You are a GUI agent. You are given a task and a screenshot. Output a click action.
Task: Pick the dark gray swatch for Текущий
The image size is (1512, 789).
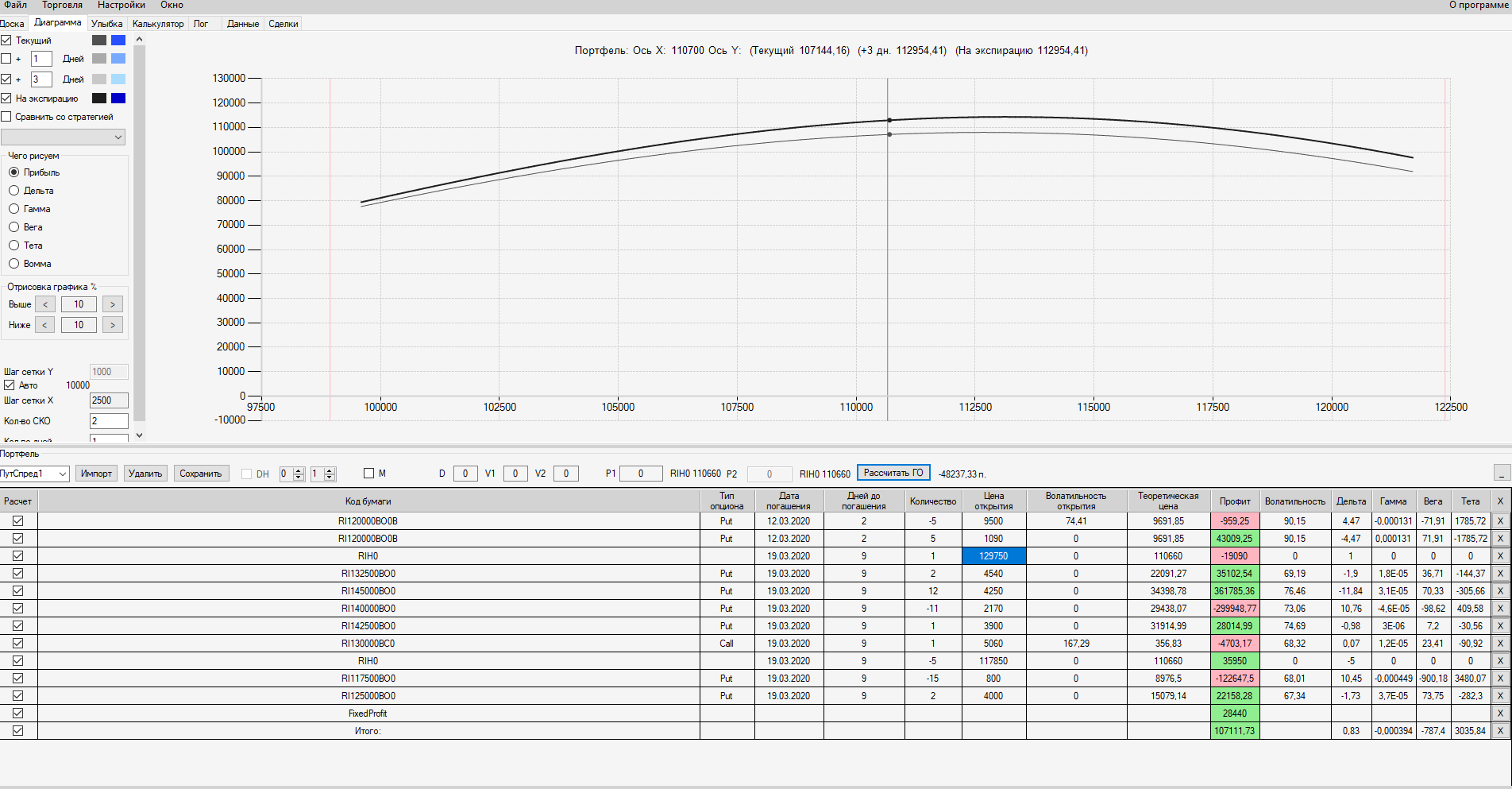point(99,41)
